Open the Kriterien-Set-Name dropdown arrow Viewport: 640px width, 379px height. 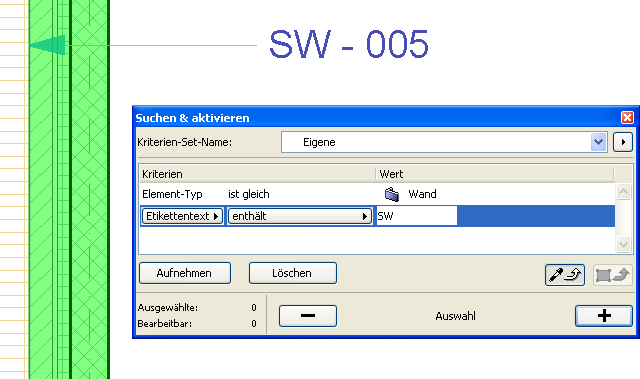pyautogui.click(x=598, y=142)
